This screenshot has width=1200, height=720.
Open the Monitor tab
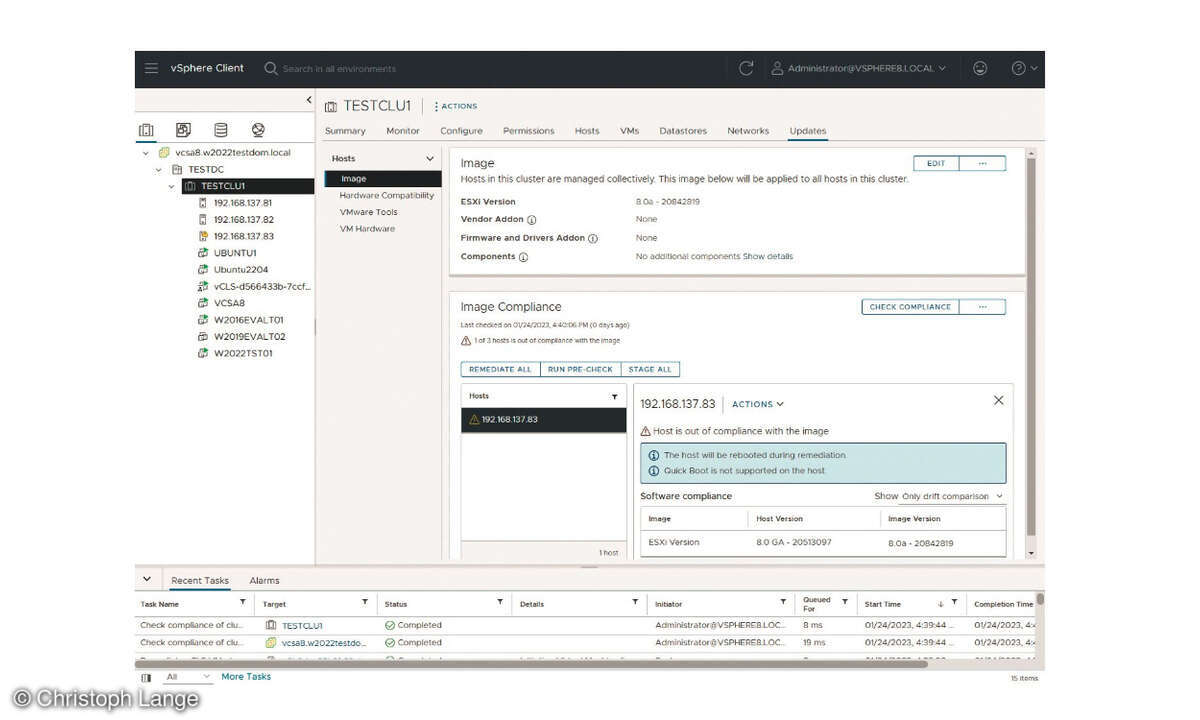pyautogui.click(x=403, y=131)
